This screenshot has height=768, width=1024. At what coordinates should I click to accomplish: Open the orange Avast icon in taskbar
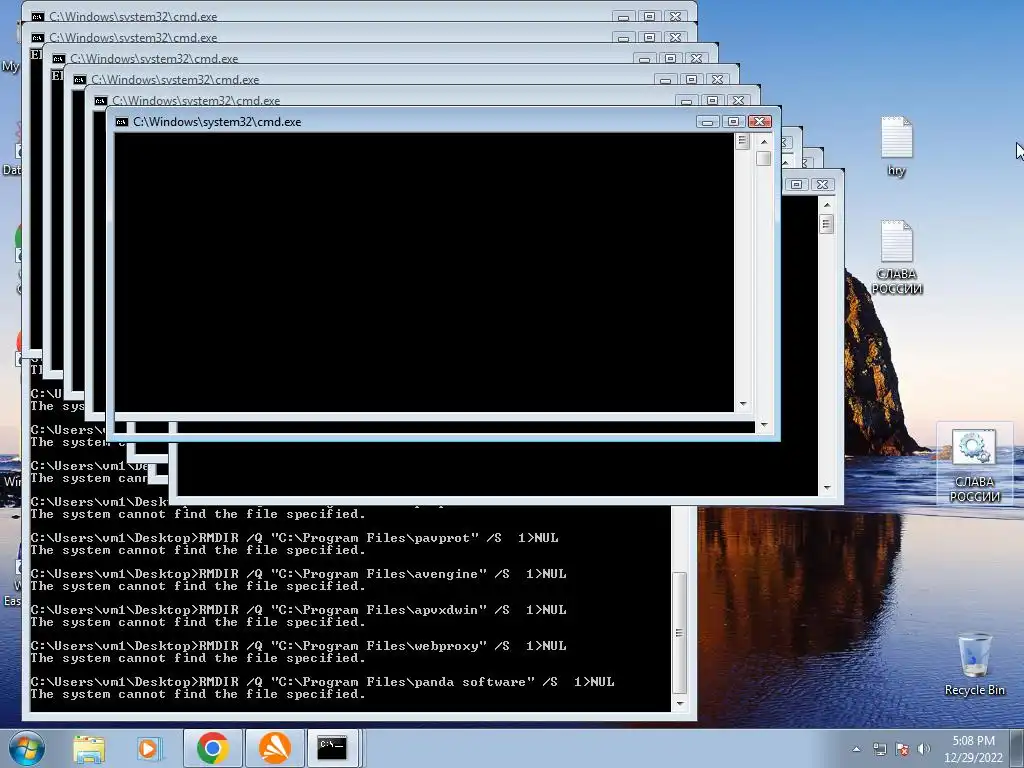[274, 748]
